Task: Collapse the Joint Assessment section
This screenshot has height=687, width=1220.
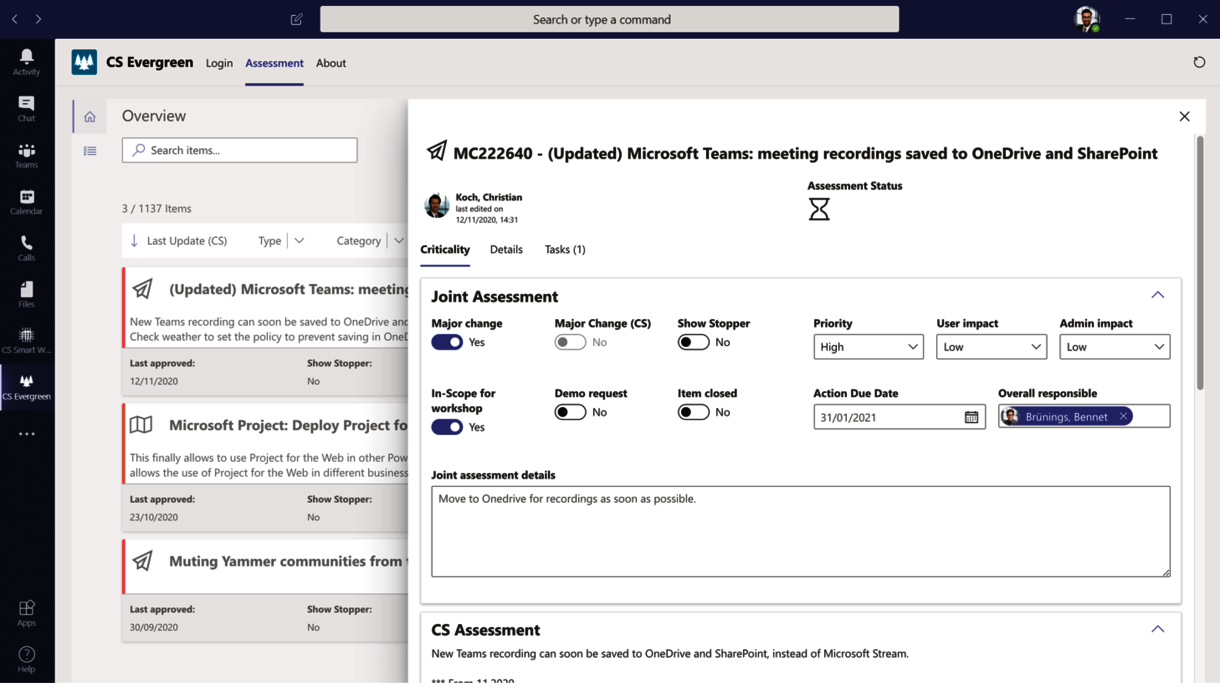Action: [x=1157, y=295]
